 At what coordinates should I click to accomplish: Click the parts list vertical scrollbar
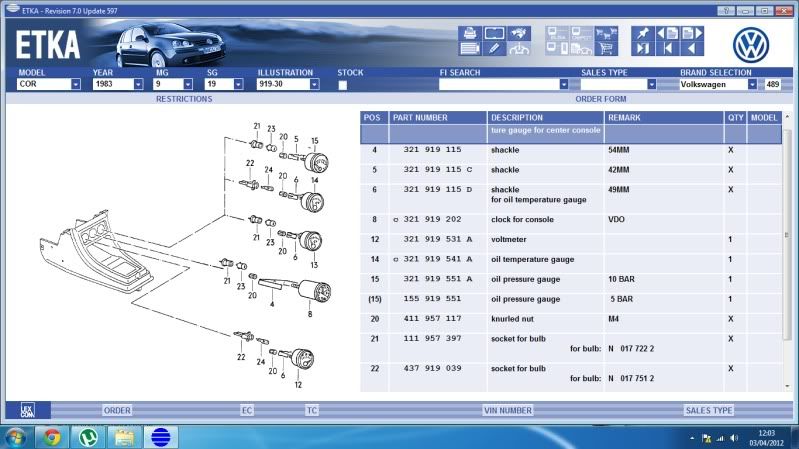coord(789,250)
